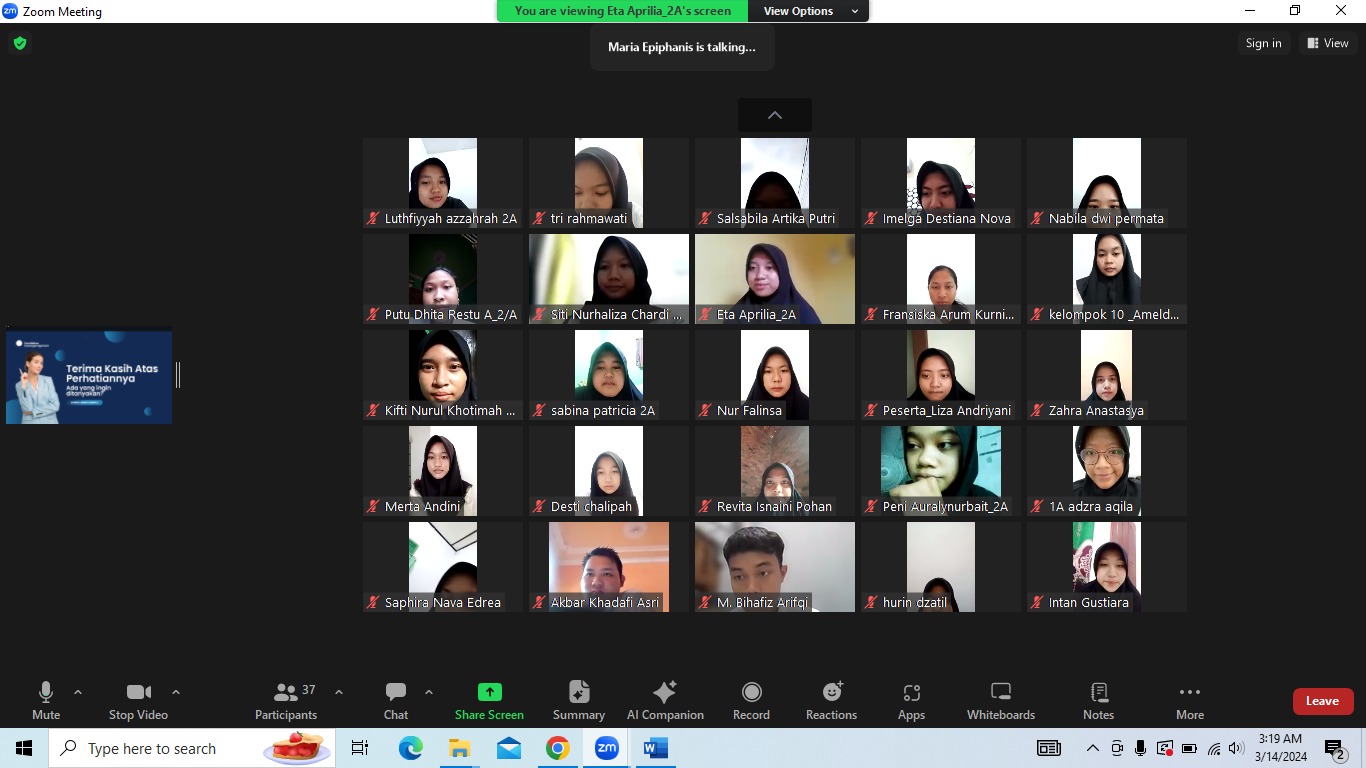Expand the audio options arrow beside Mute
1366x768 pixels.
[78, 692]
